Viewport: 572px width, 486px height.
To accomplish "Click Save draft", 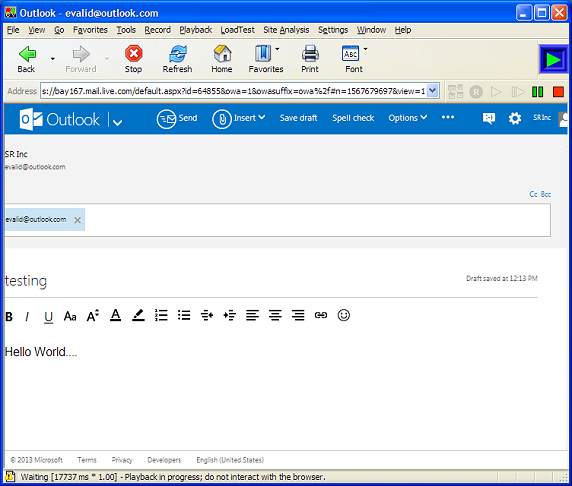I will (298, 118).
